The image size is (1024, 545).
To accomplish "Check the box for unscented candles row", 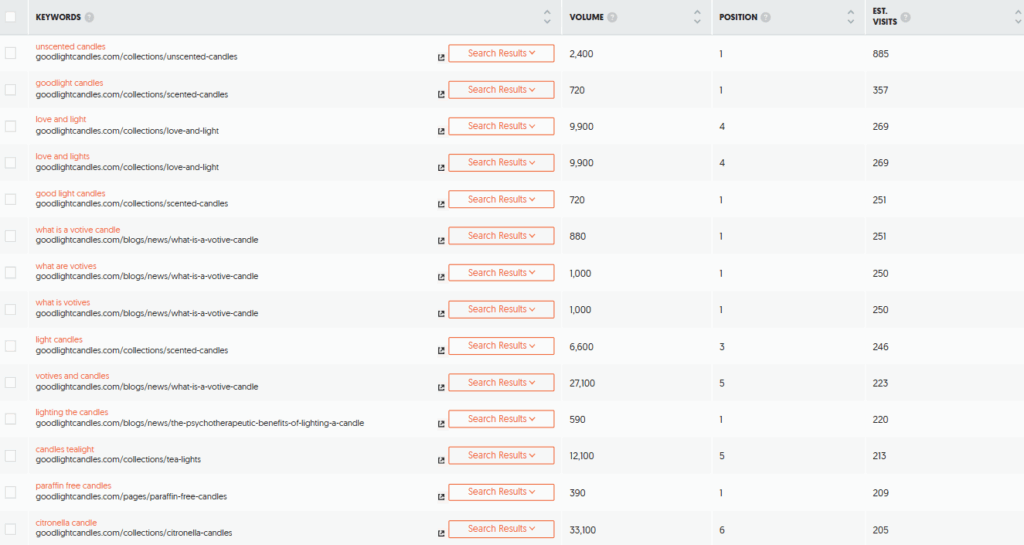I will pyautogui.click(x=10, y=53).
